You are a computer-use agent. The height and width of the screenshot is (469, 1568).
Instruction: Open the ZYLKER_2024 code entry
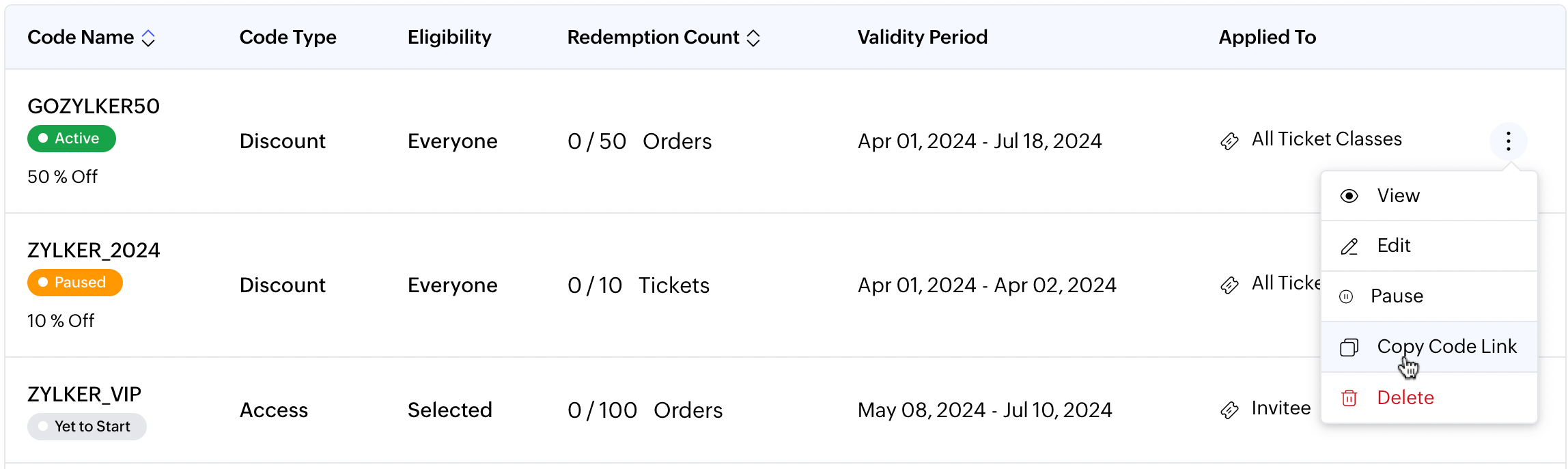(94, 251)
